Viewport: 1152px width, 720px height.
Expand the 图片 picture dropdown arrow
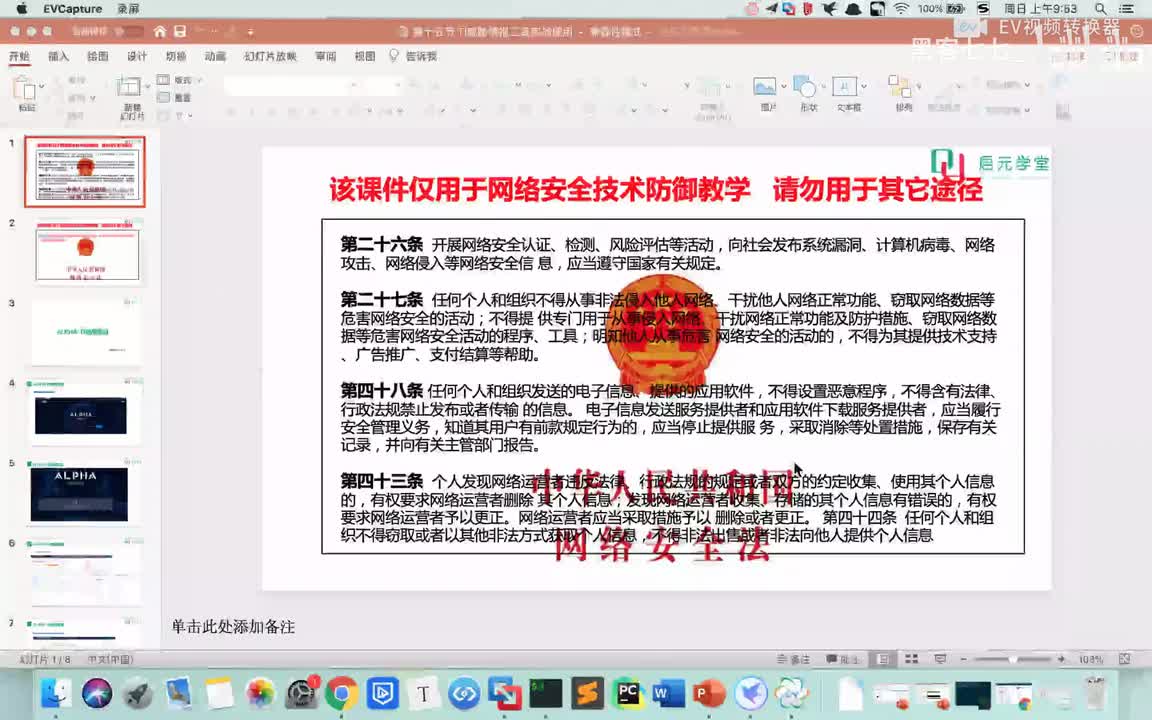784,87
